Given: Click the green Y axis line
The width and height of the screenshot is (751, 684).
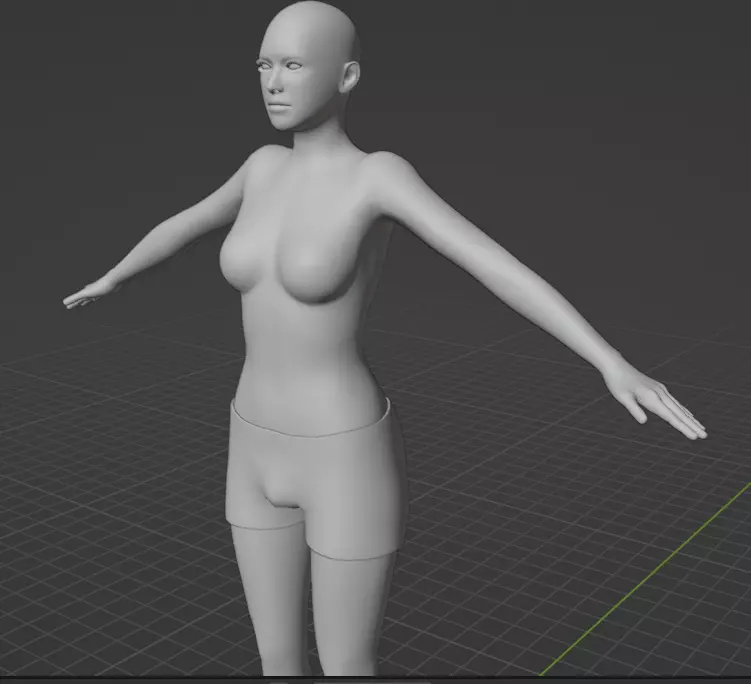Looking at the screenshot, I should (x=646, y=579).
